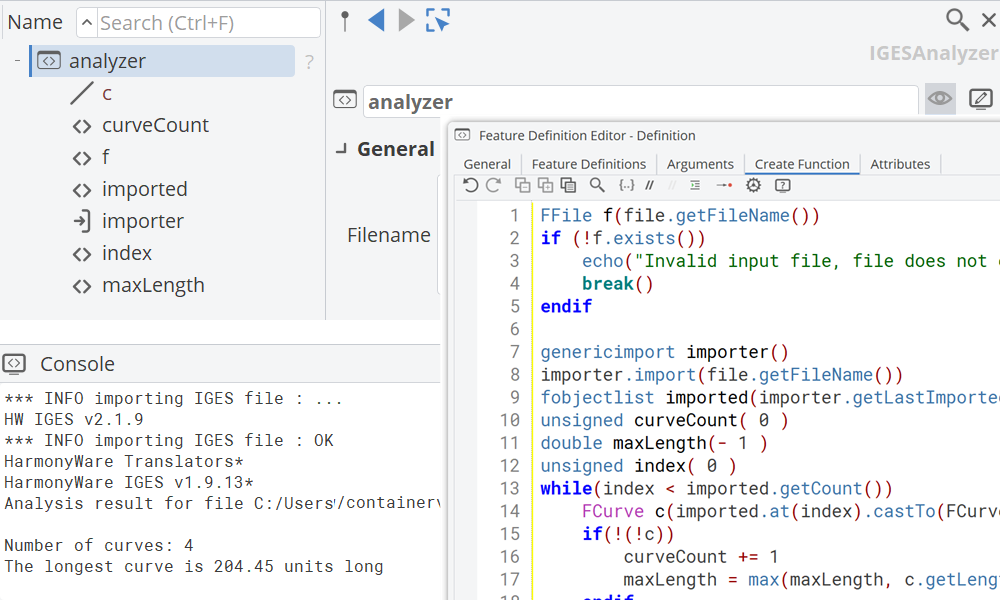Toggle the edit pencil icon beside analyzer name
Viewport: 1000px width, 600px height.
981,99
